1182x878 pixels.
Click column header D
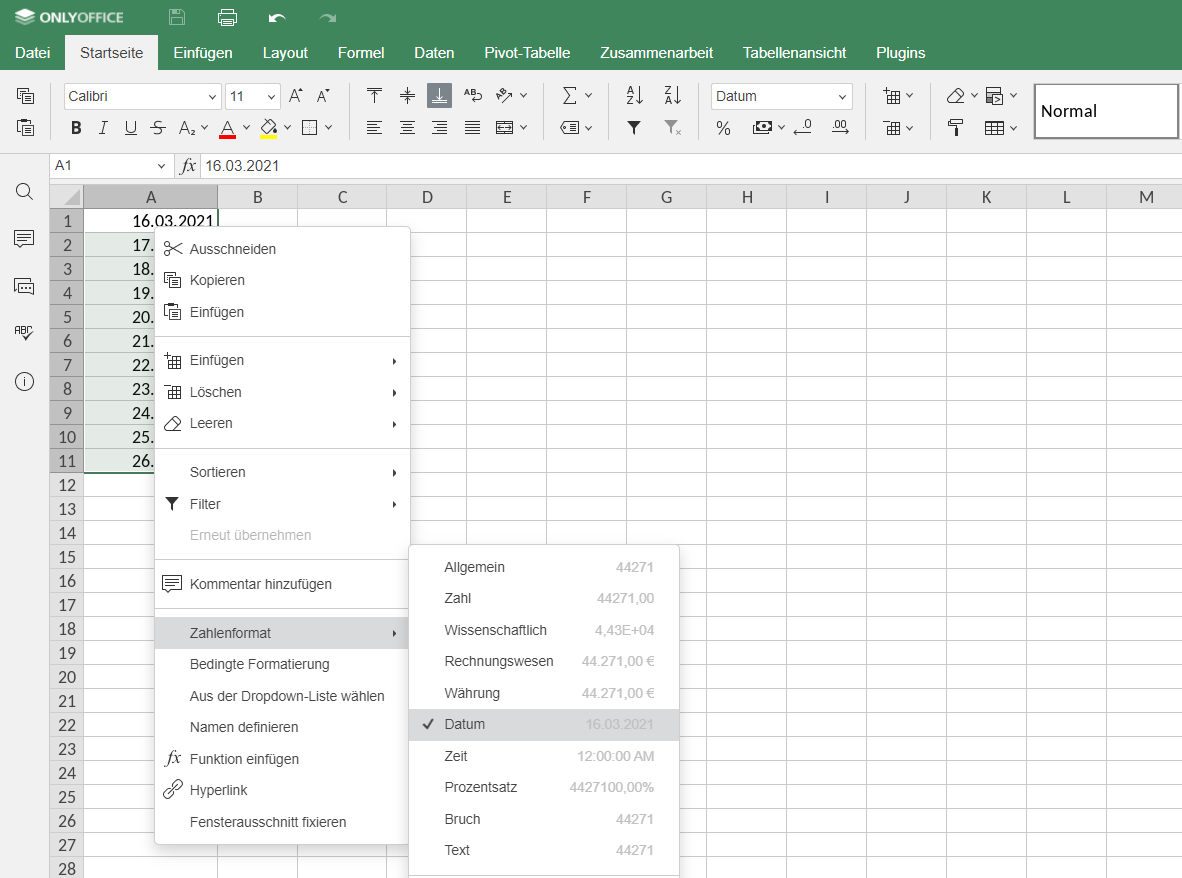click(427, 197)
